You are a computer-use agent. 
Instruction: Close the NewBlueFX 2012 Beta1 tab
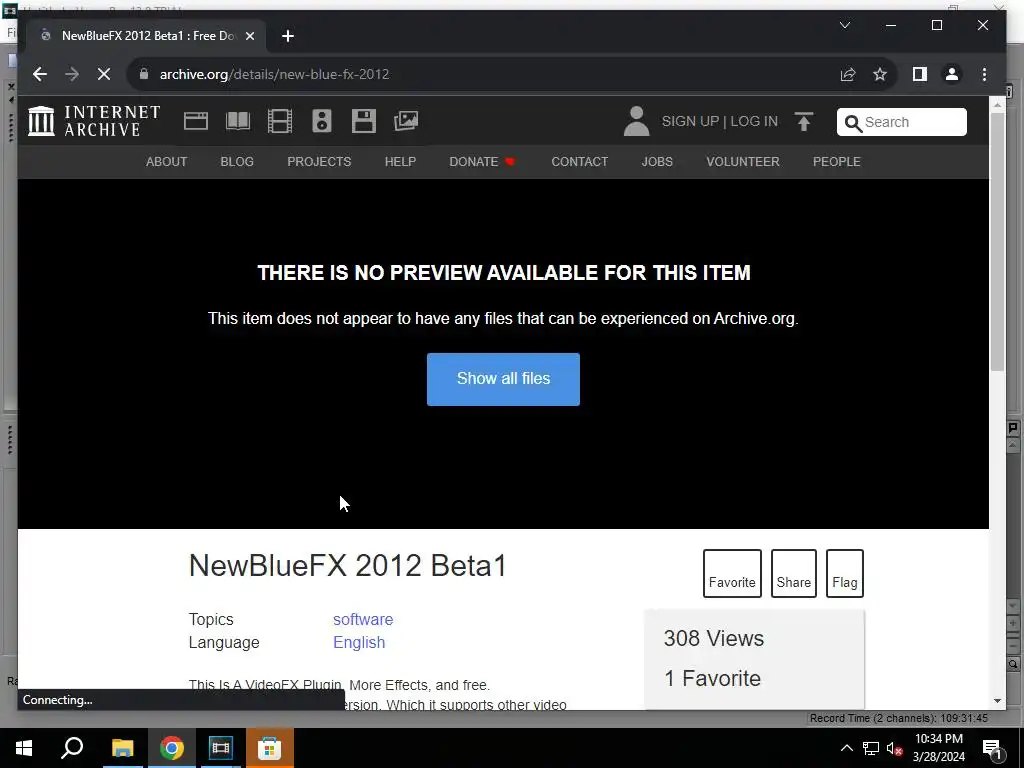point(249,36)
